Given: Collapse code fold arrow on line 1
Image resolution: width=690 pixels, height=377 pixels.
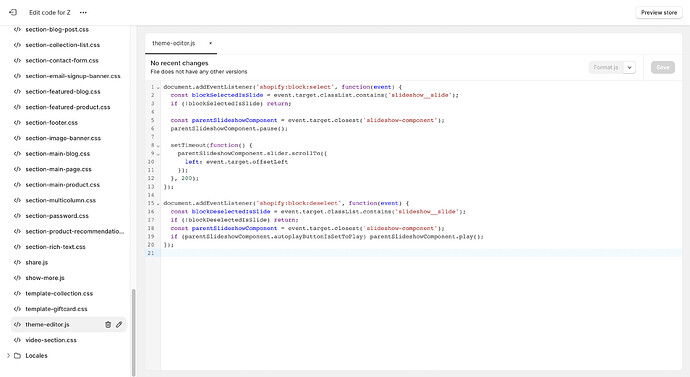Looking at the screenshot, I should click(x=158, y=88).
